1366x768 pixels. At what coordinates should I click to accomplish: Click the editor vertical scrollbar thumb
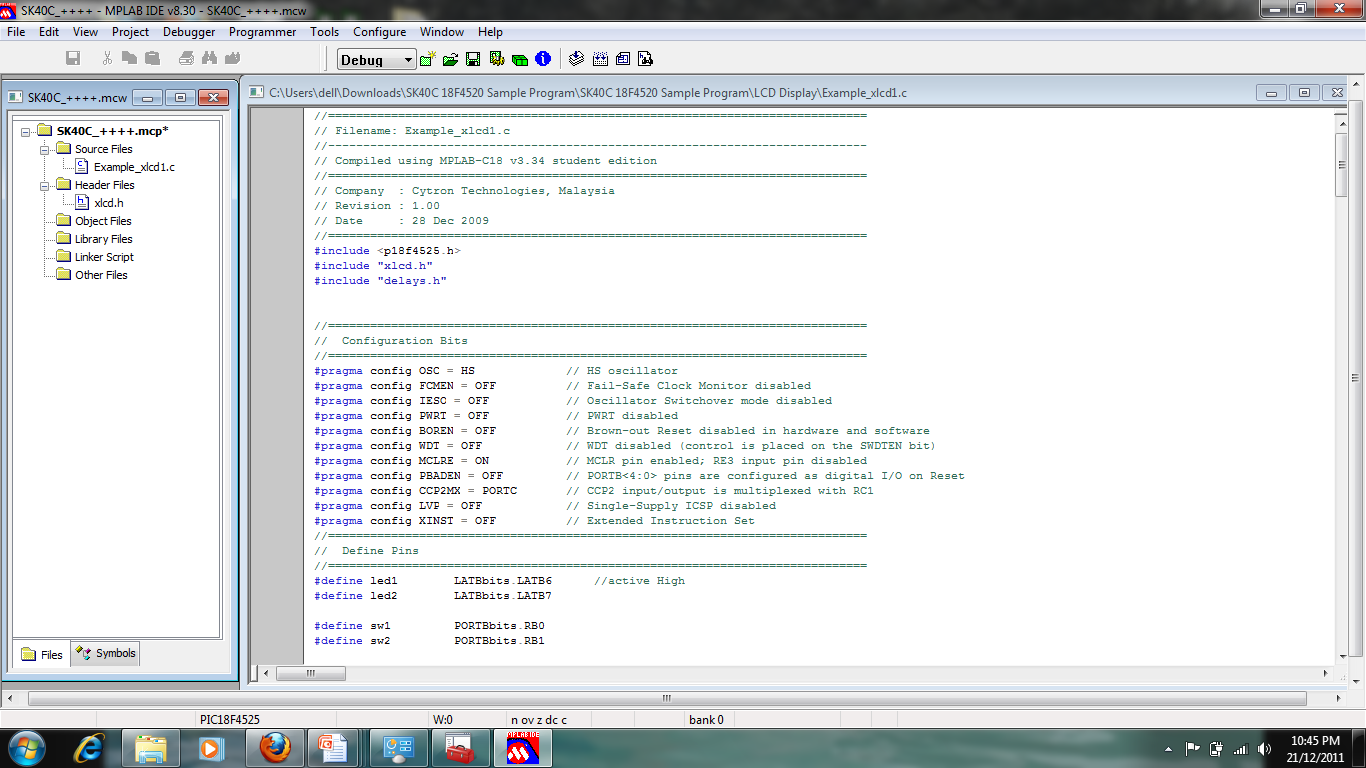(x=1341, y=163)
